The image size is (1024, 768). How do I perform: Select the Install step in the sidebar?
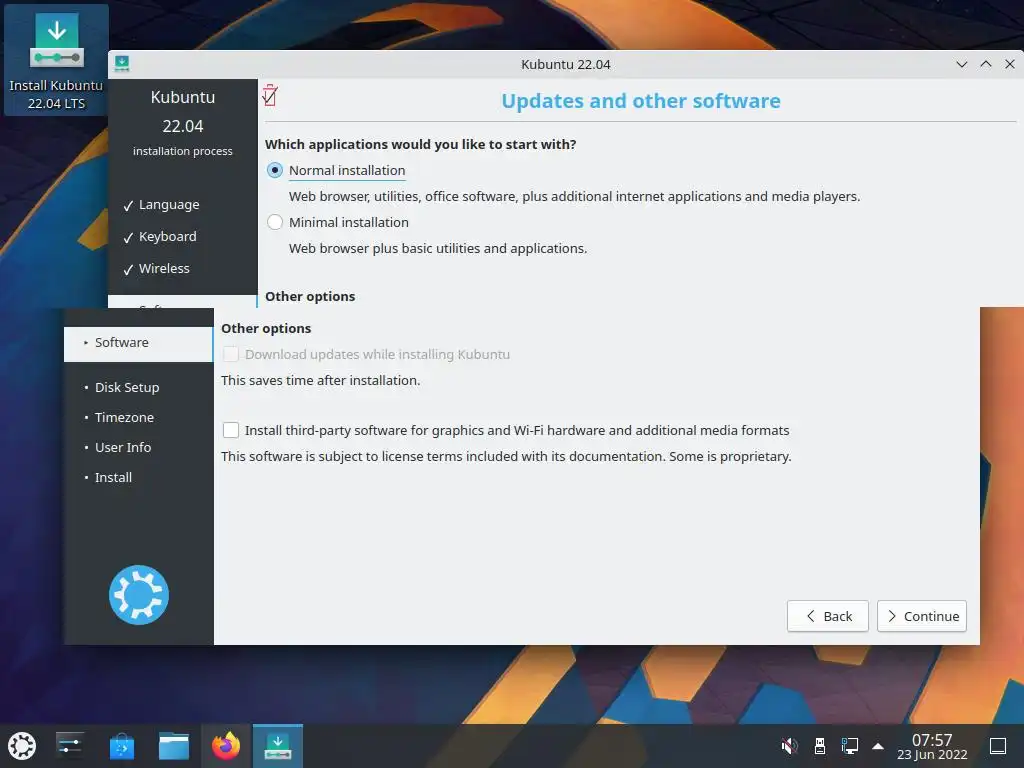coord(113,477)
